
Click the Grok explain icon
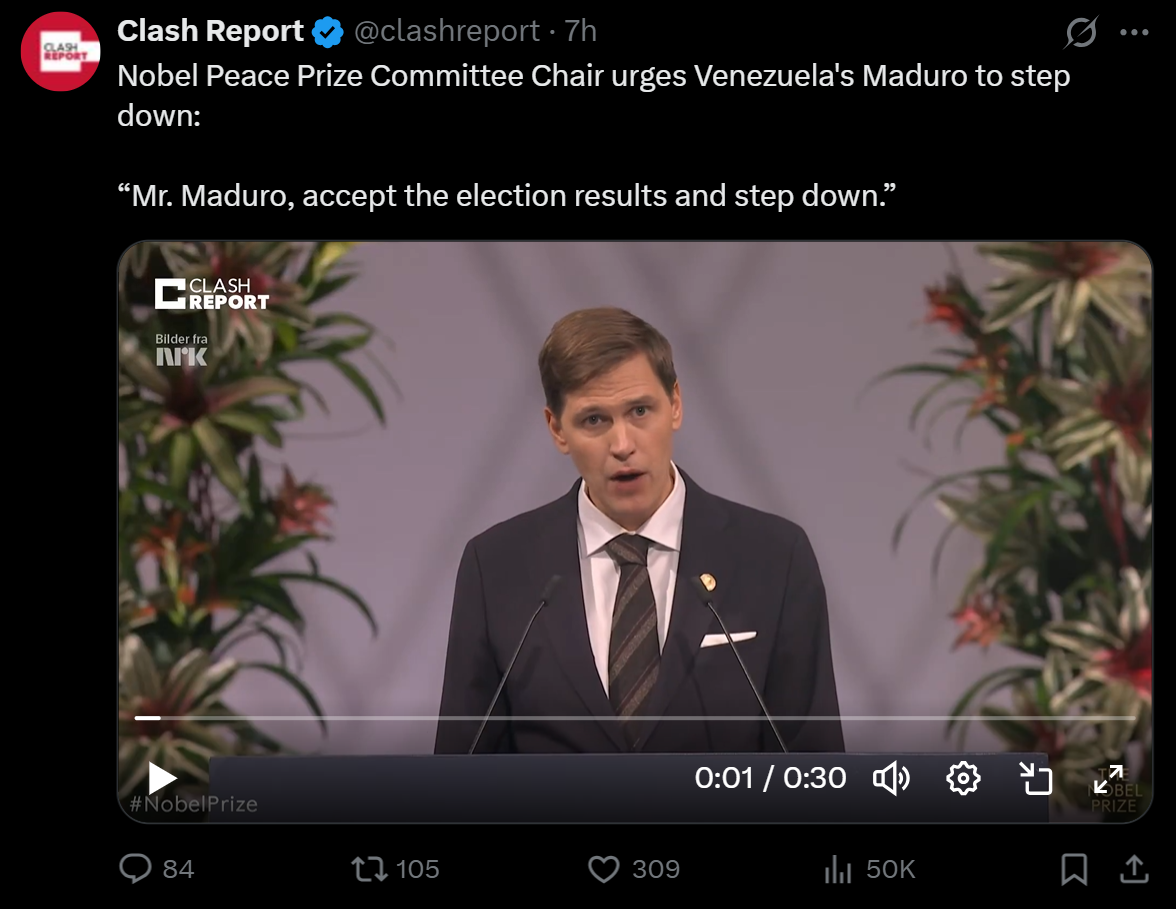click(1080, 33)
